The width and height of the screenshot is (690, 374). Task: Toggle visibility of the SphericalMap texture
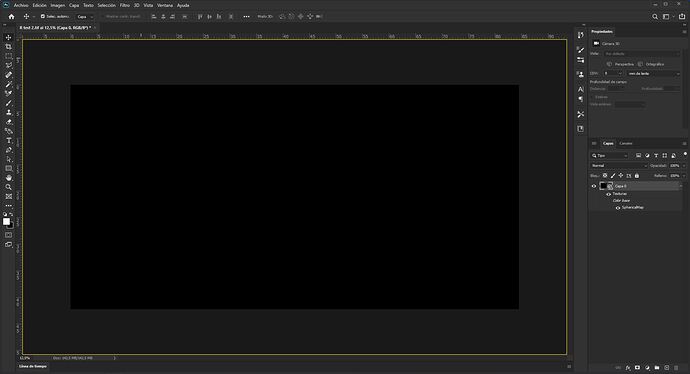pyautogui.click(x=618, y=208)
